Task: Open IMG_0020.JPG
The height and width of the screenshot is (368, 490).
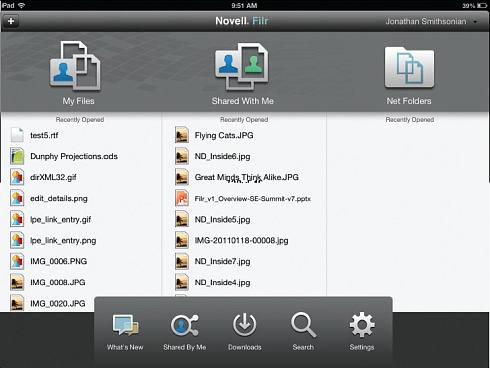Action: [x=58, y=303]
